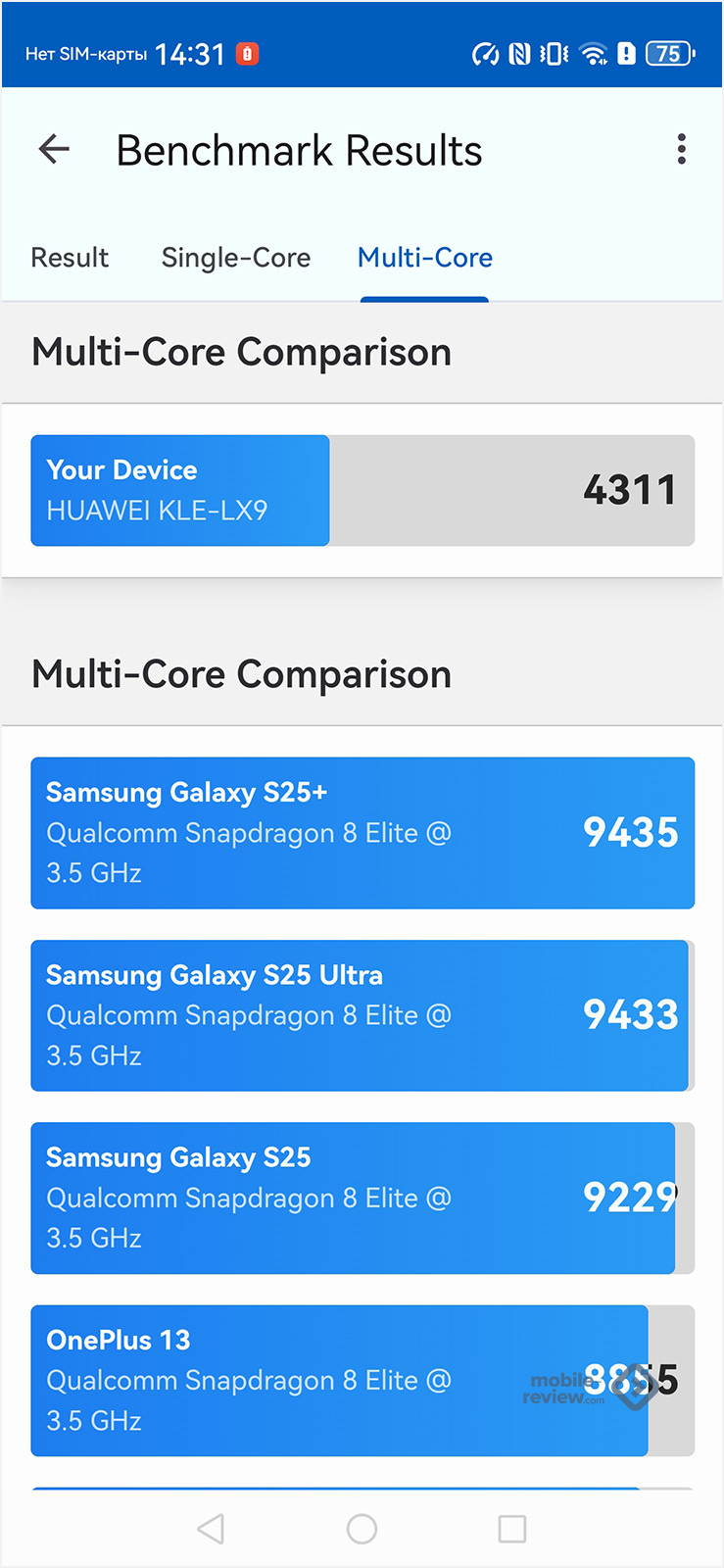Select the Multi-Core tab
Viewport: 724px width, 1568px height.
(424, 258)
